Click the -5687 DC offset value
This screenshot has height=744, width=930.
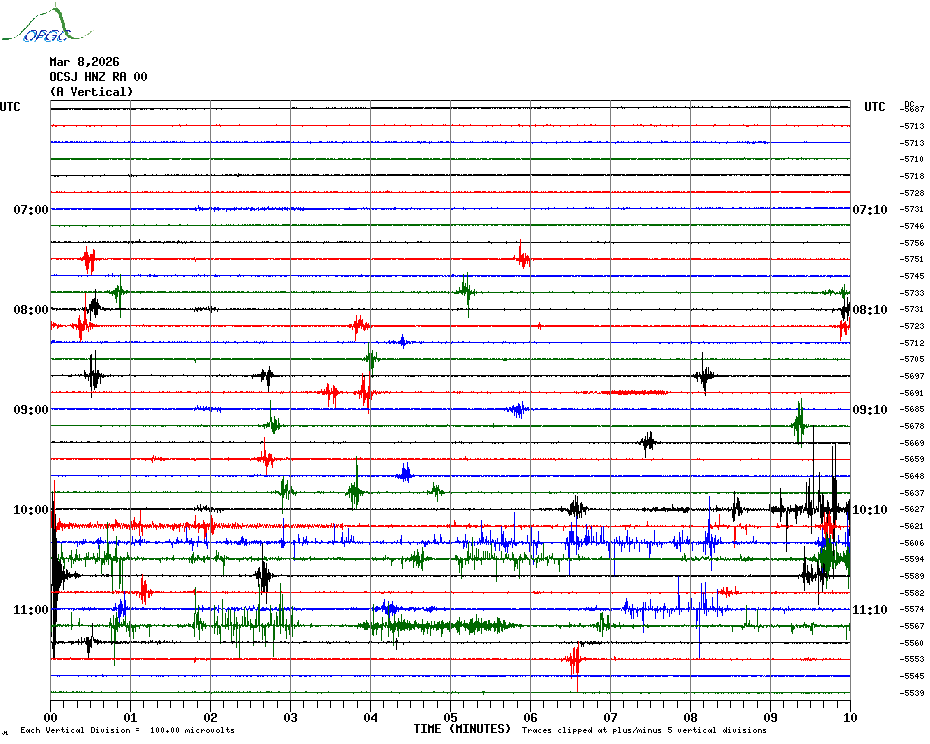[912, 109]
